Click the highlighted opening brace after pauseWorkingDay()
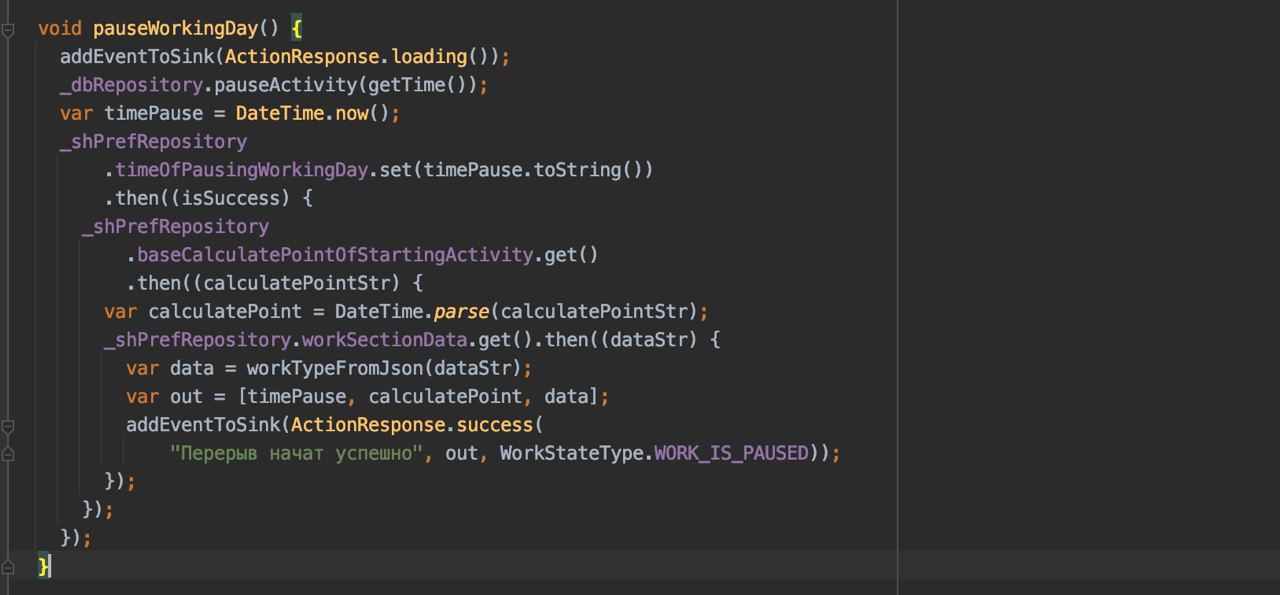1280x595 pixels. coord(296,29)
